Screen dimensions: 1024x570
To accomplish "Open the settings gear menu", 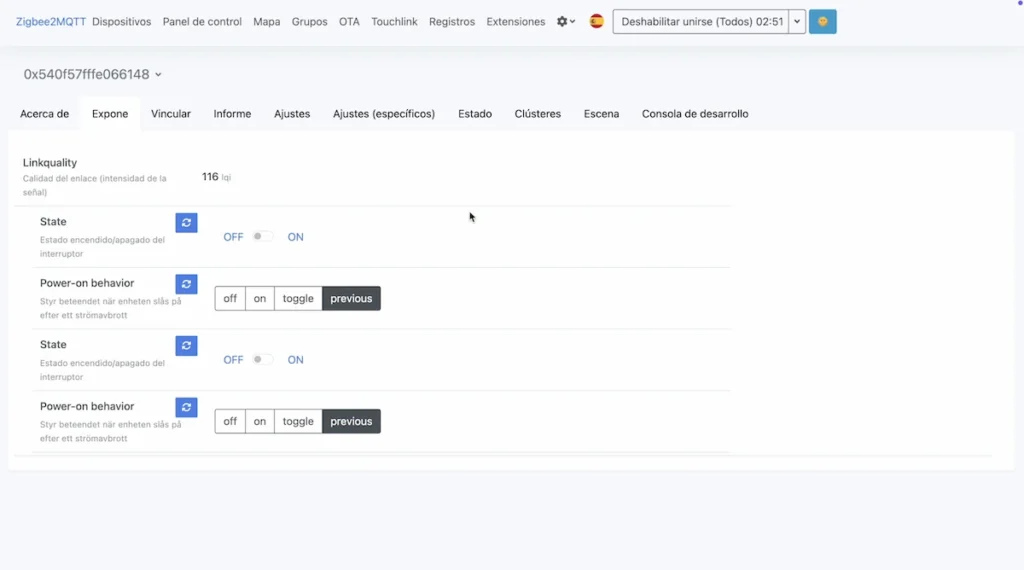I will pyautogui.click(x=565, y=22).
